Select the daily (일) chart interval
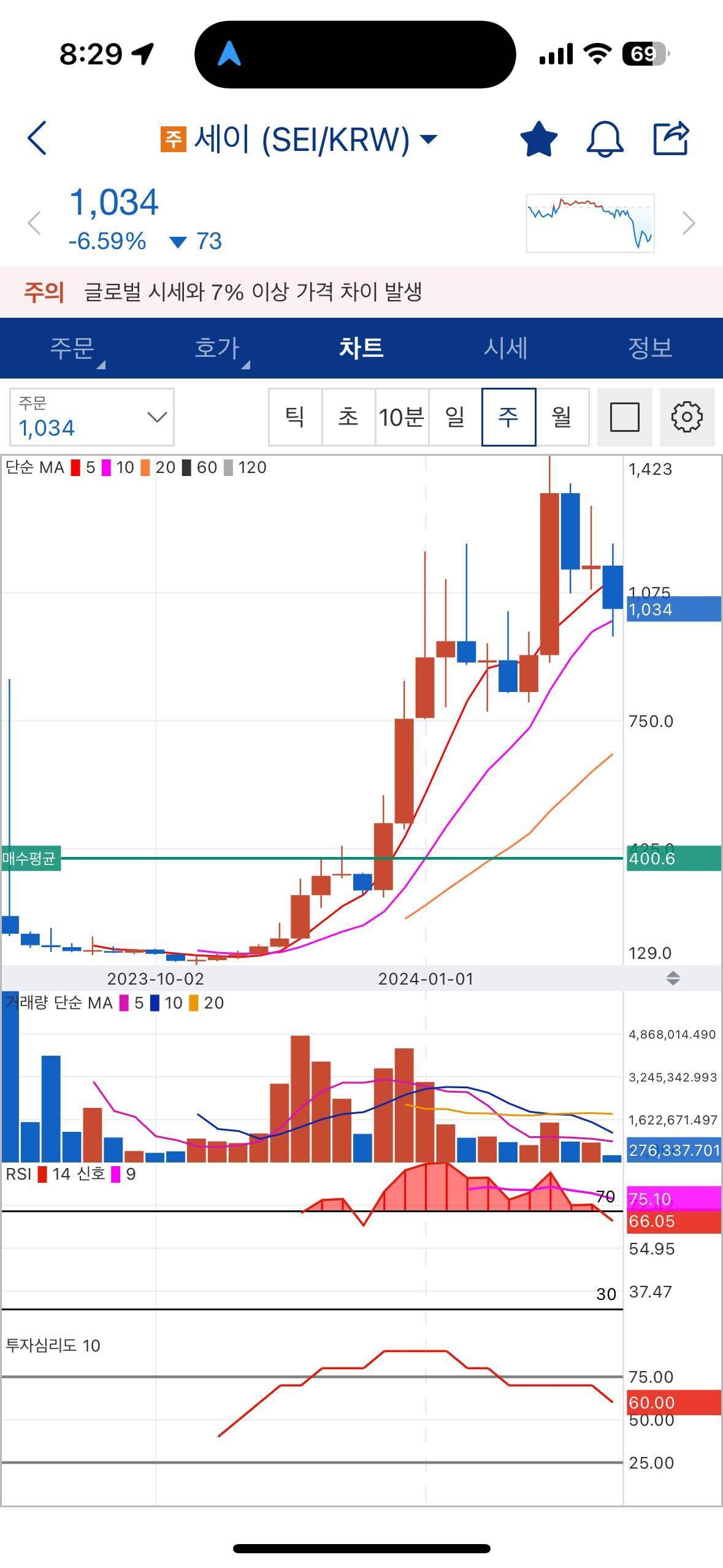This screenshot has width=723, height=1568. [x=455, y=417]
